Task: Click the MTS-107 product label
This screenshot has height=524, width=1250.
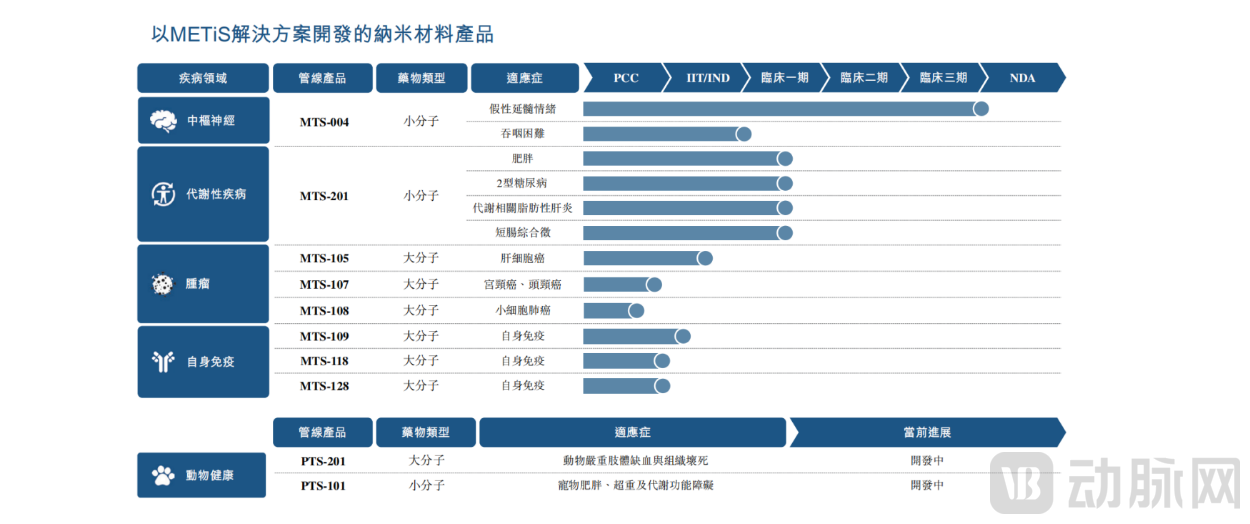Action: [324, 284]
